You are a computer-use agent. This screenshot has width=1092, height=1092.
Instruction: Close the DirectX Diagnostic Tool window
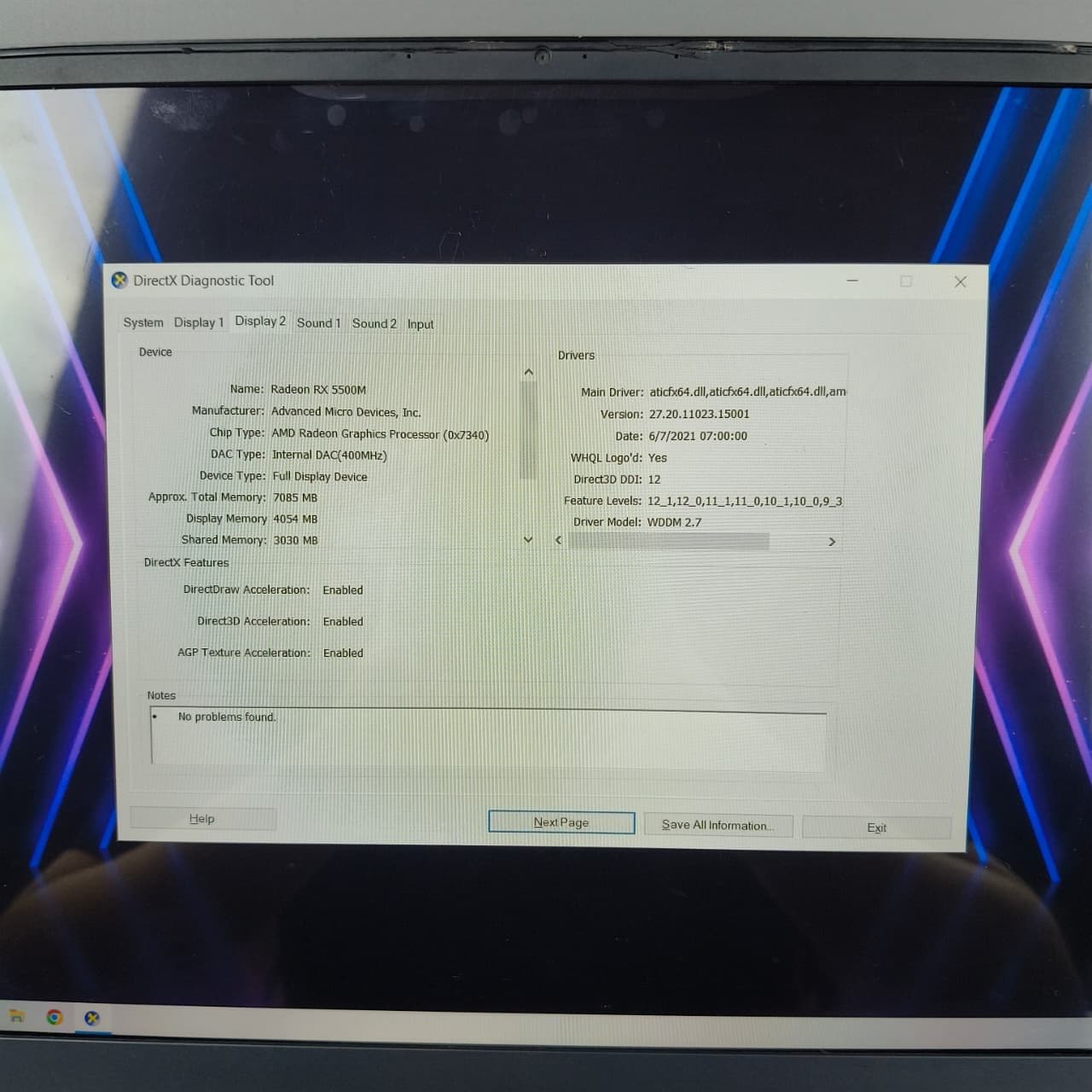point(961,282)
